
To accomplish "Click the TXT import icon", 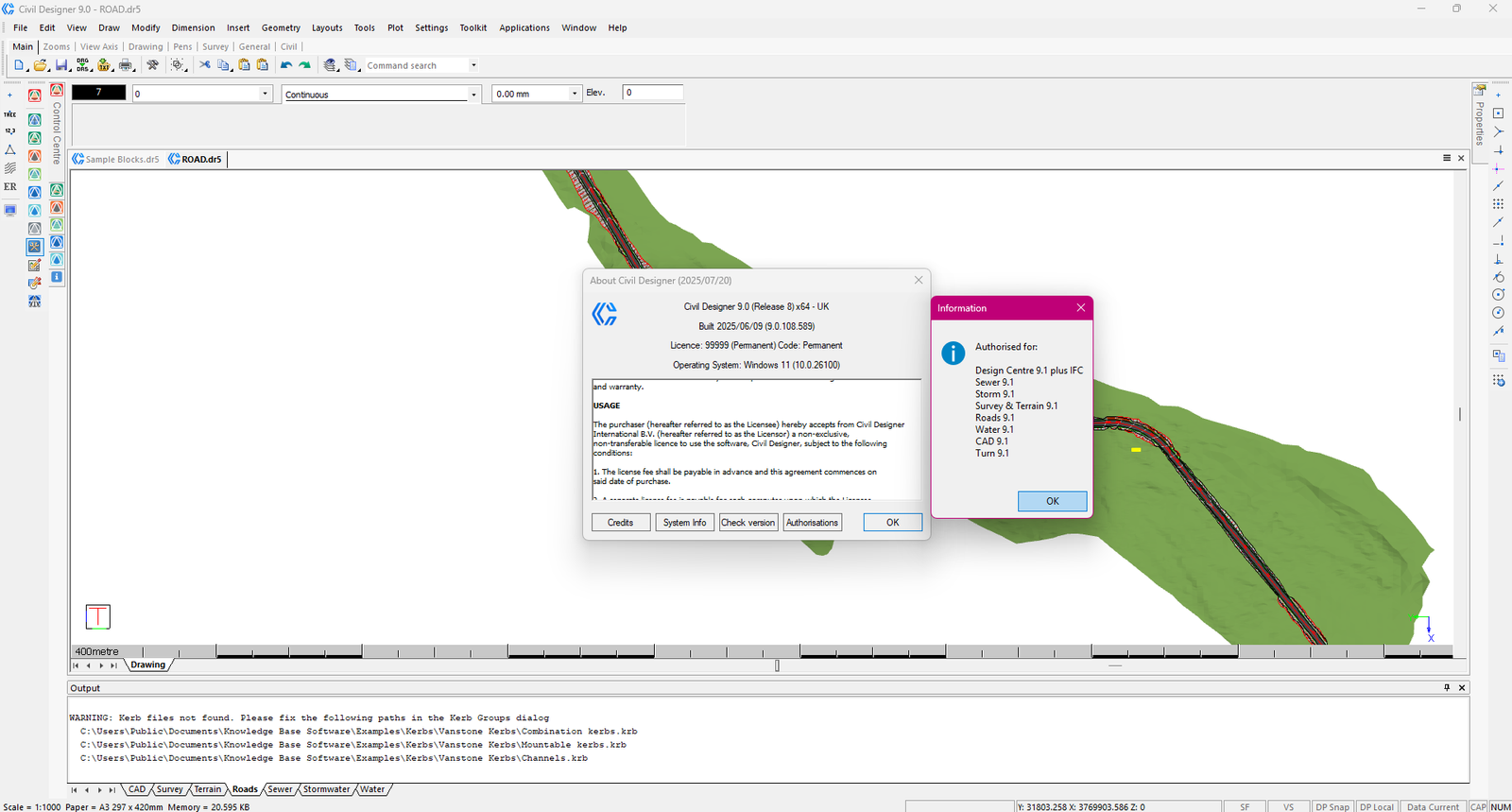I will (x=104, y=65).
